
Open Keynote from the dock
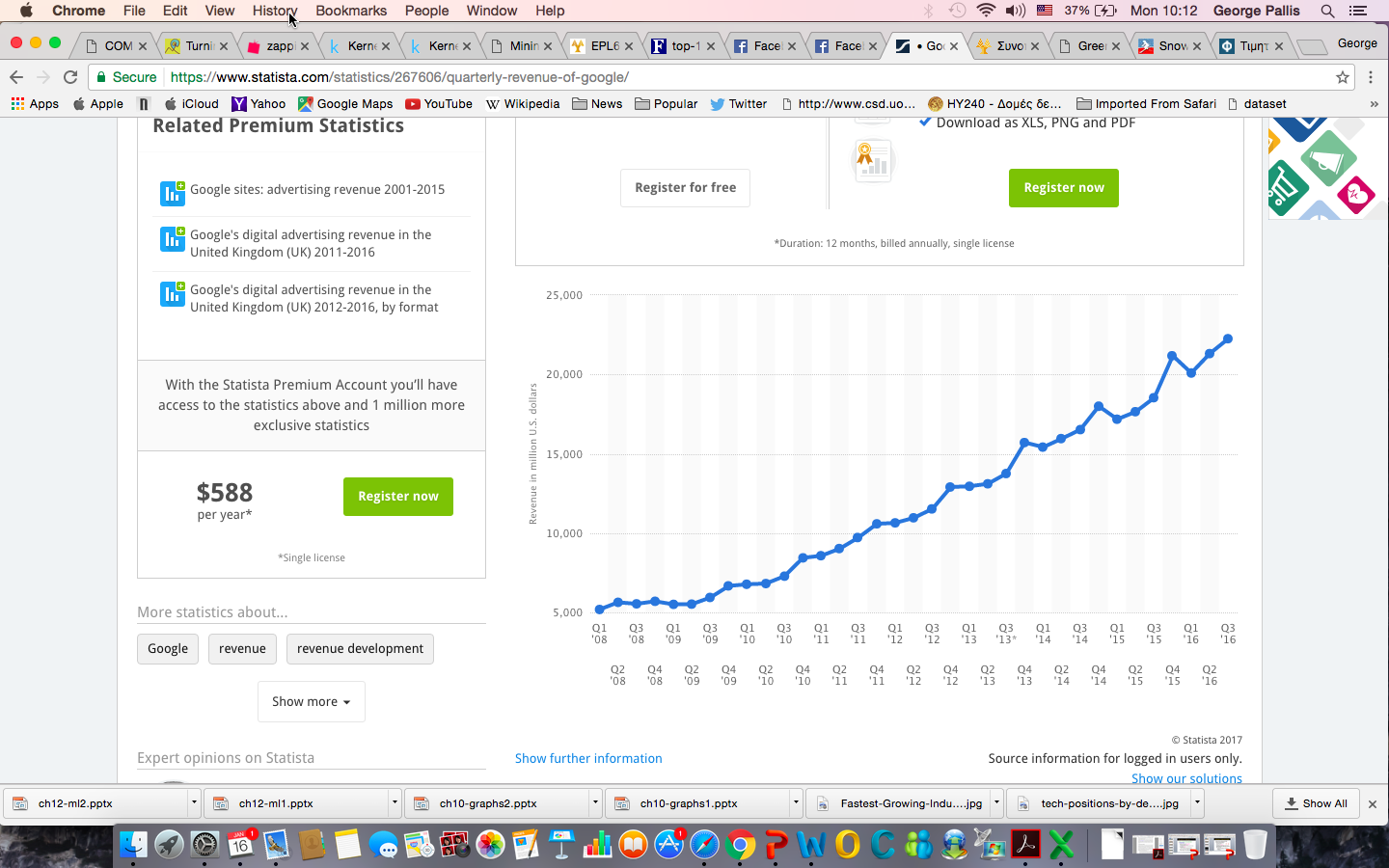tap(562, 845)
